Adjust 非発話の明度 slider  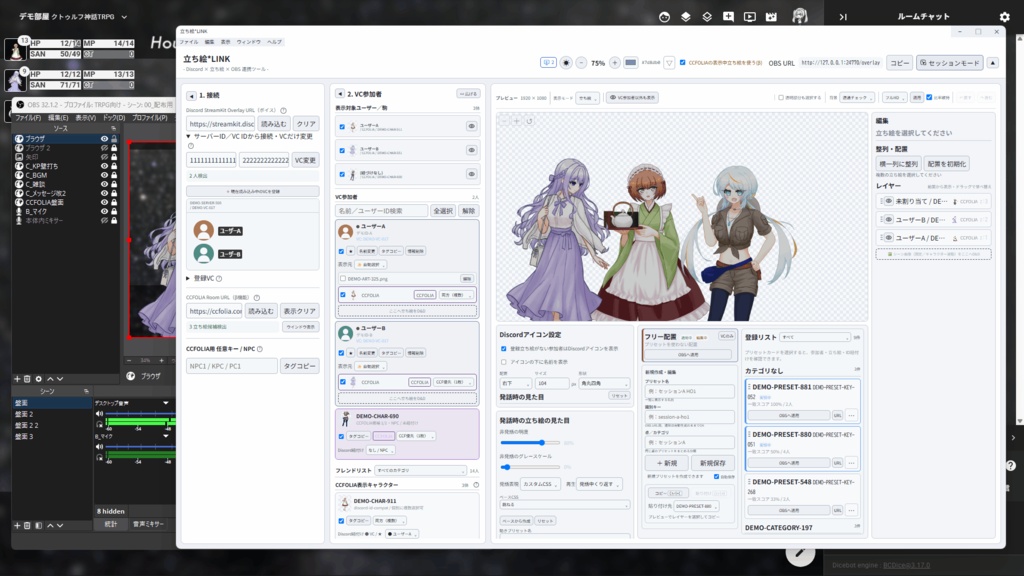pyautogui.click(x=530, y=443)
